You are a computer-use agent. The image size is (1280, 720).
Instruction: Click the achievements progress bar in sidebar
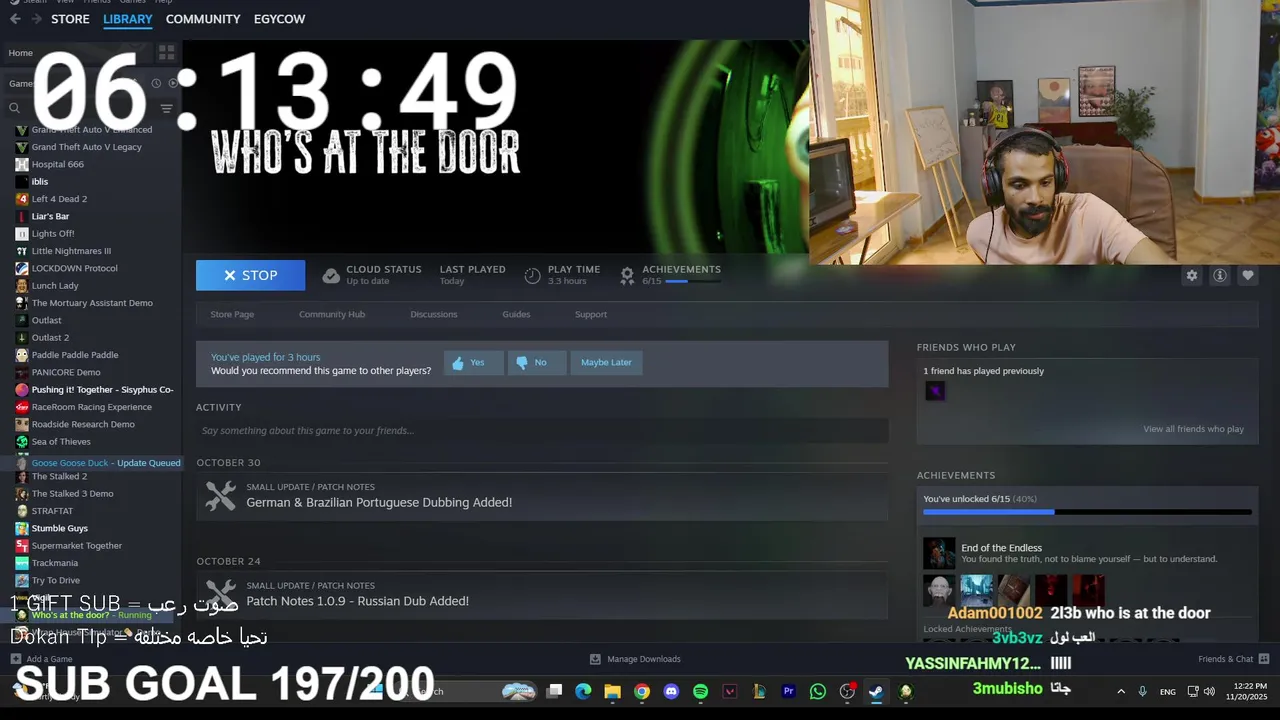tap(1087, 512)
